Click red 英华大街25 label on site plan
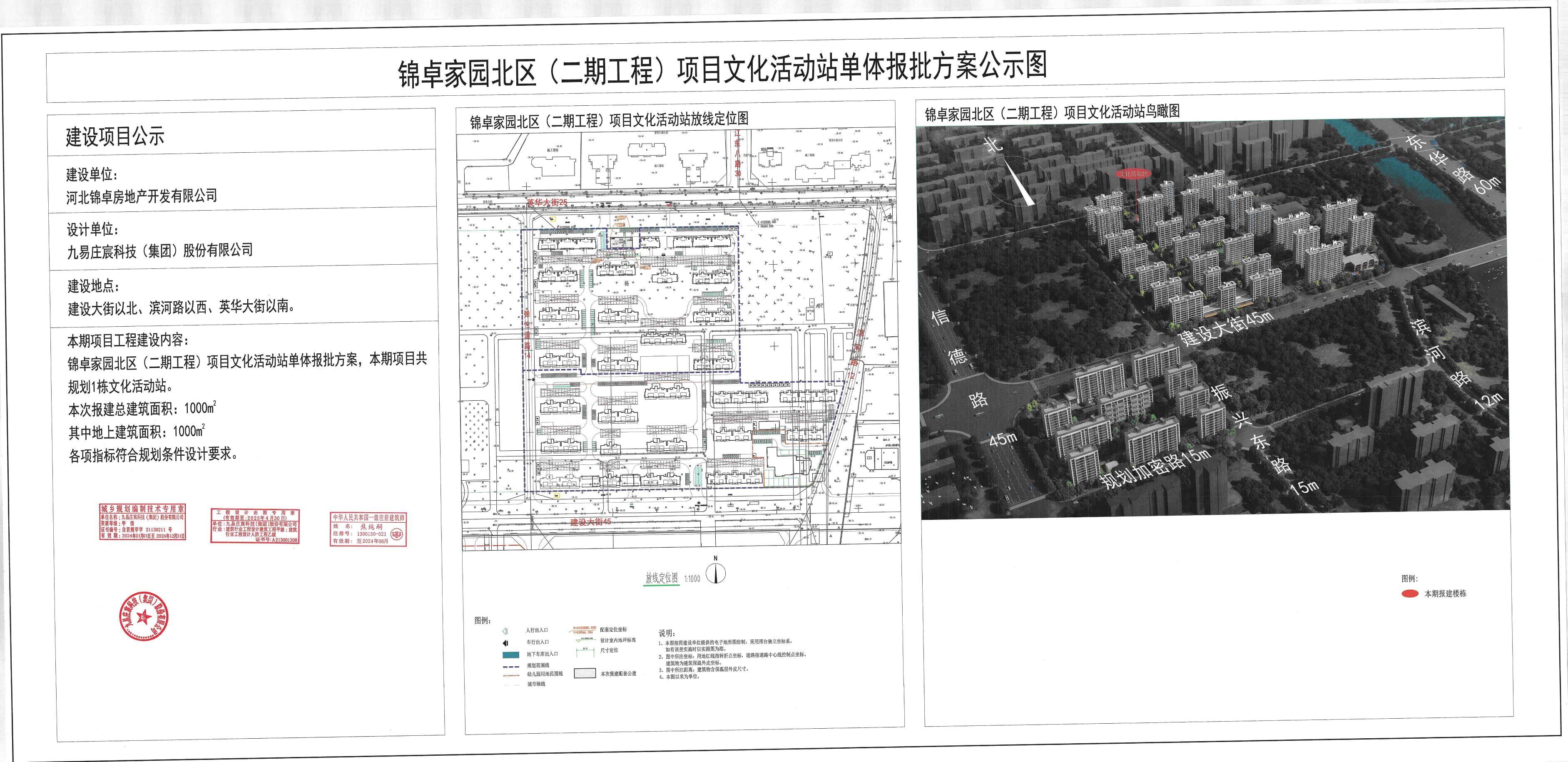The image size is (1568, 762). 547,203
